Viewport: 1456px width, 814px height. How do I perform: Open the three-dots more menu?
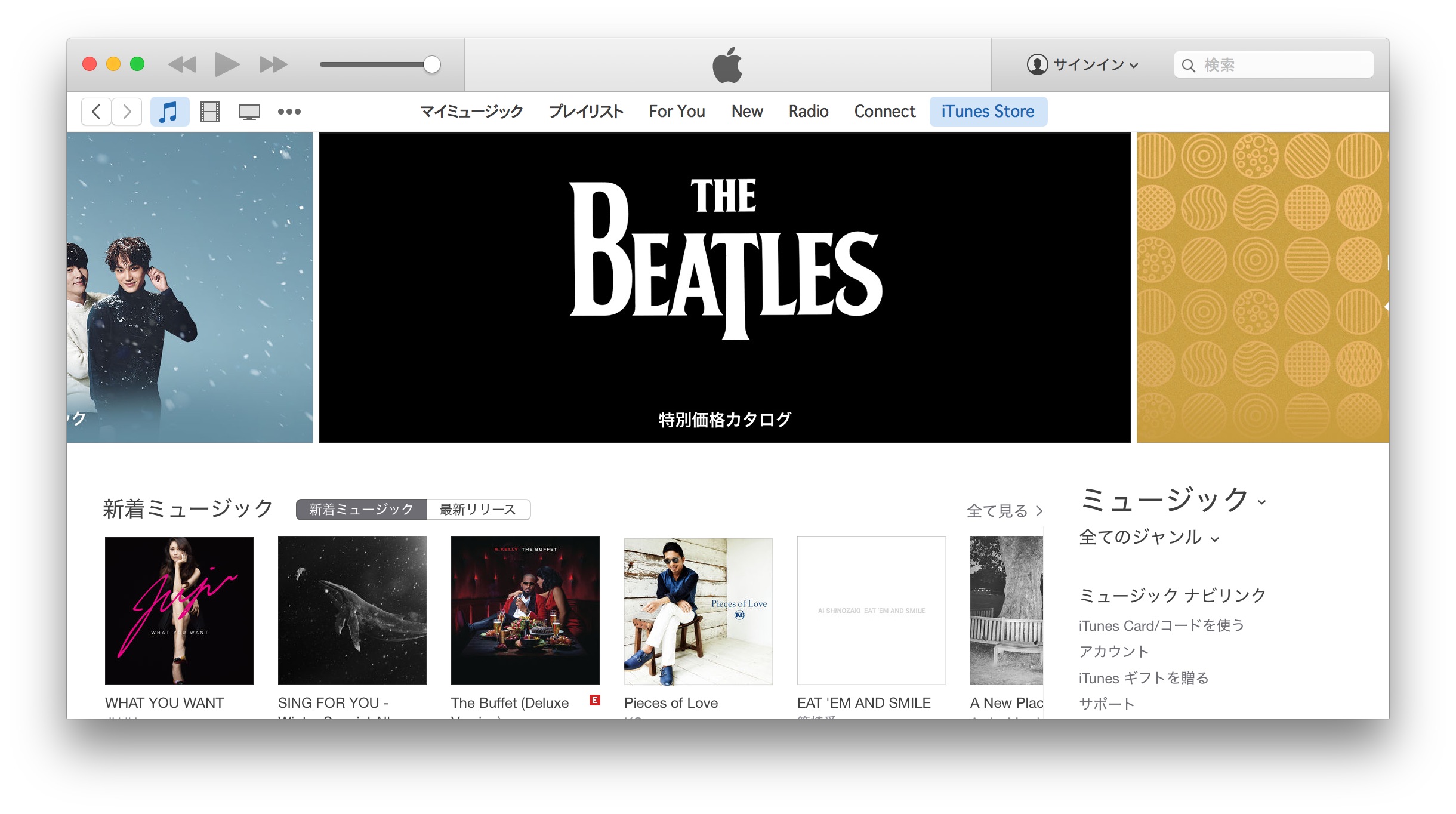[x=289, y=112]
